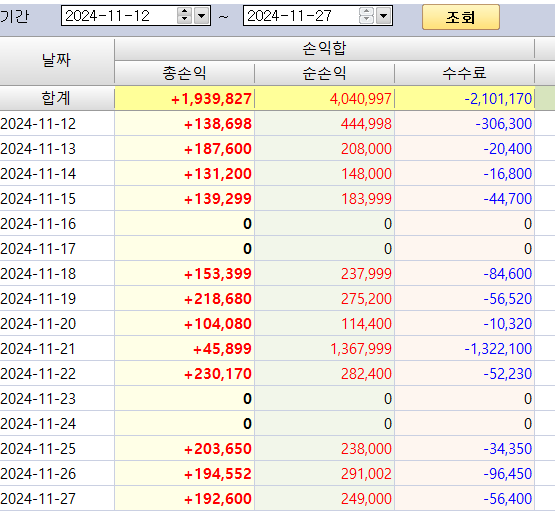Select the +230,170 총손익 cell
The width and height of the screenshot is (555, 517).
coord(184,374)
